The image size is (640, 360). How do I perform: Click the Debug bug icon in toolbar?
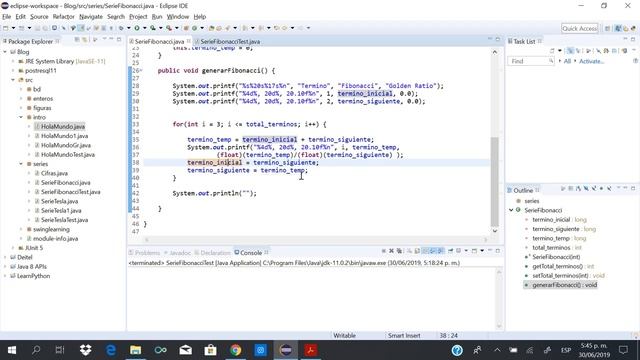click(x=121, y=28)
